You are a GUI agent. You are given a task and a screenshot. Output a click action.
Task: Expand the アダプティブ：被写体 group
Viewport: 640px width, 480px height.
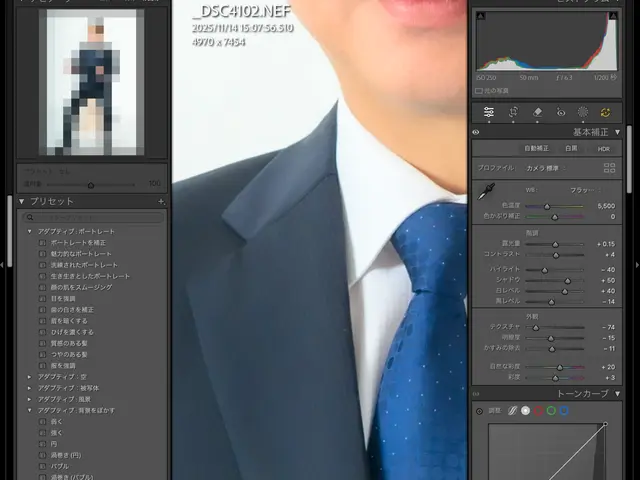click(29, 388)
